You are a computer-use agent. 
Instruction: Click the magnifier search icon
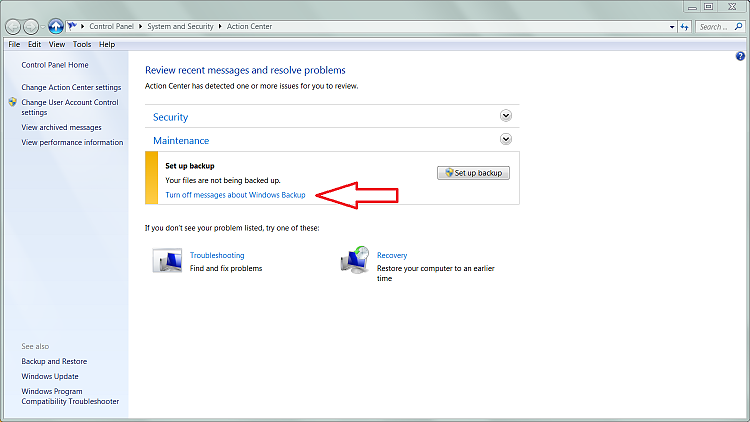coord(739,27)
